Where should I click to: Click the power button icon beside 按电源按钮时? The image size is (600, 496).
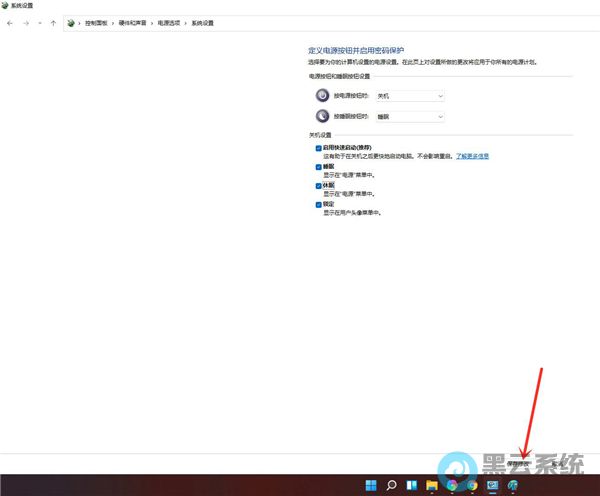tap(322, 96)
